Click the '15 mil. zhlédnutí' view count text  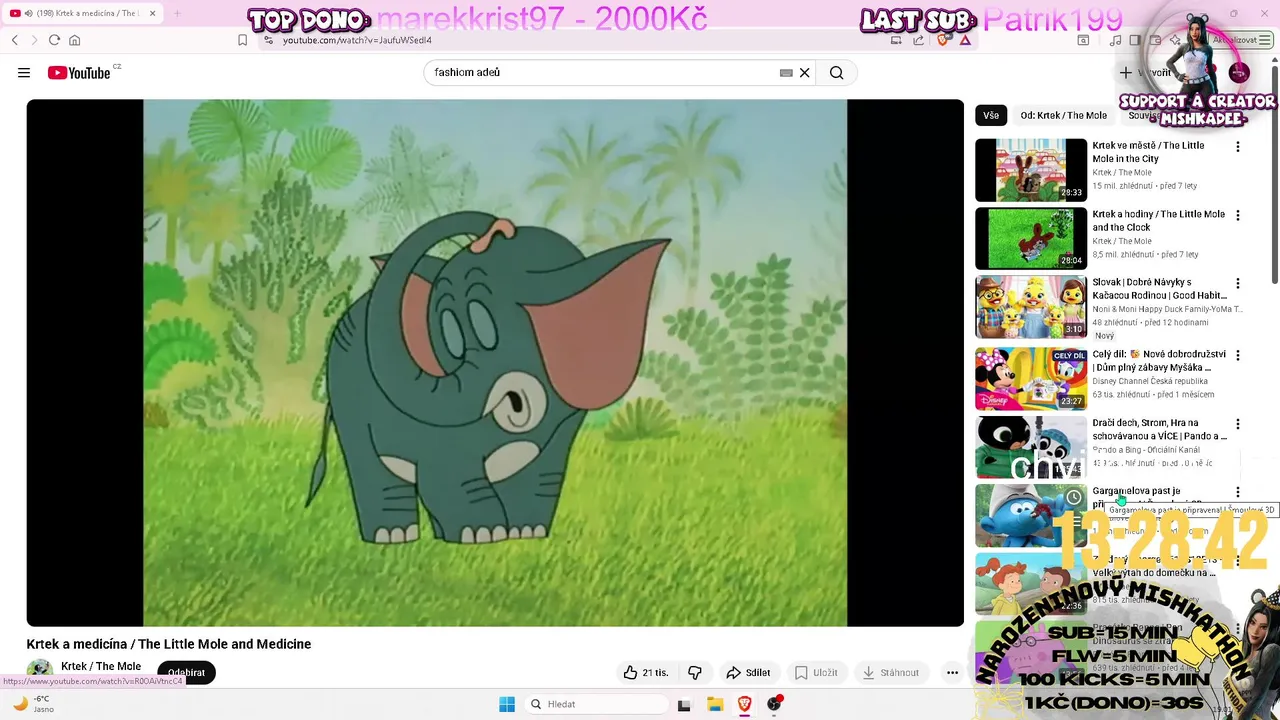point(1122,186)
